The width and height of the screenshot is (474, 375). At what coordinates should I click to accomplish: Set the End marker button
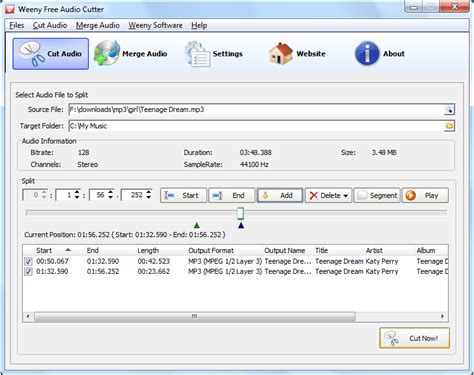coord(232,195)
